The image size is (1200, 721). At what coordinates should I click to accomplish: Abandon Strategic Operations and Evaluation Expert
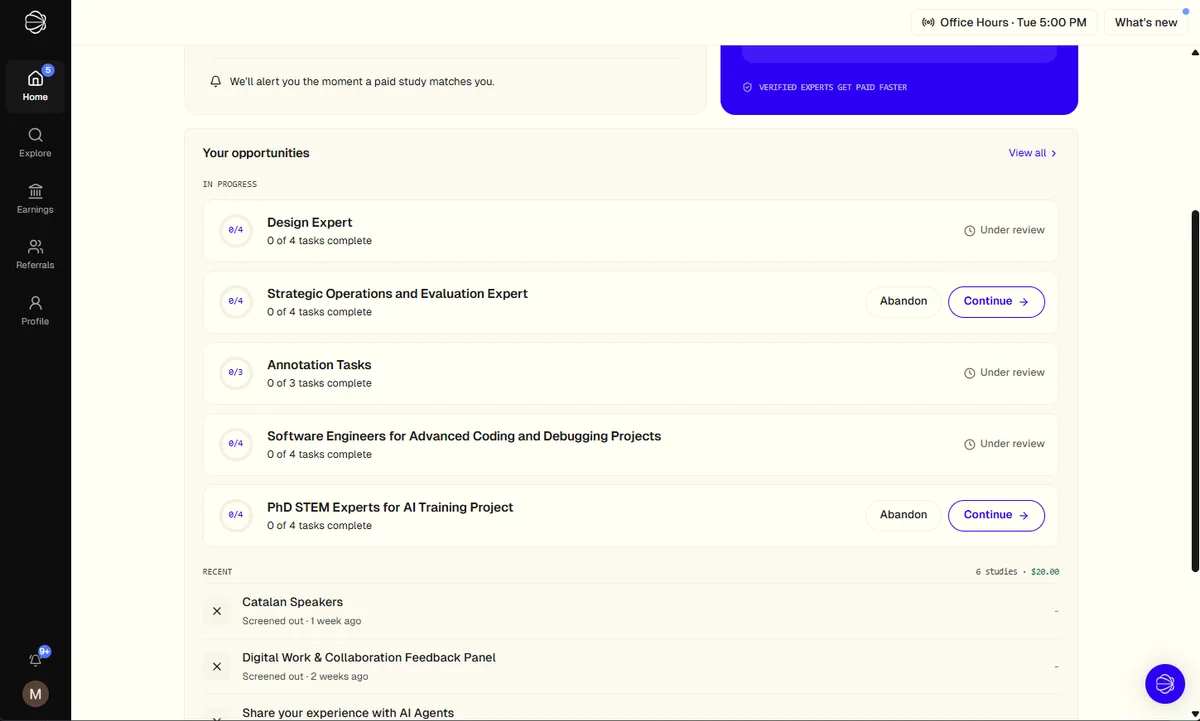click(903, 301)
